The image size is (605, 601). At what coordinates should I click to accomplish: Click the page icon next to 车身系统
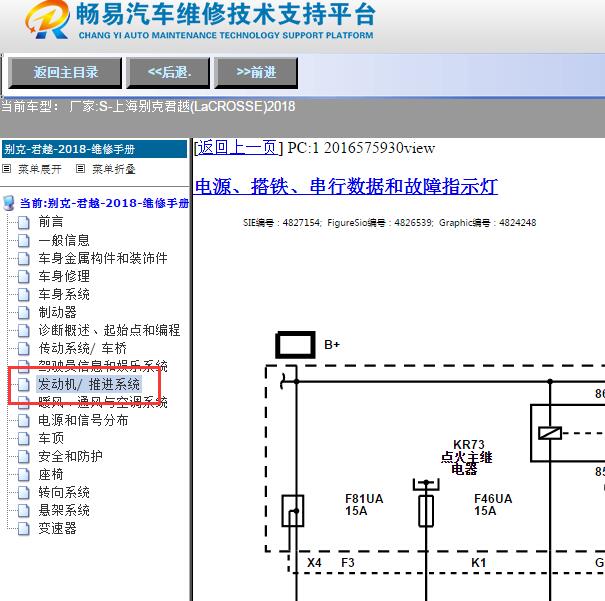coord(24,295)
